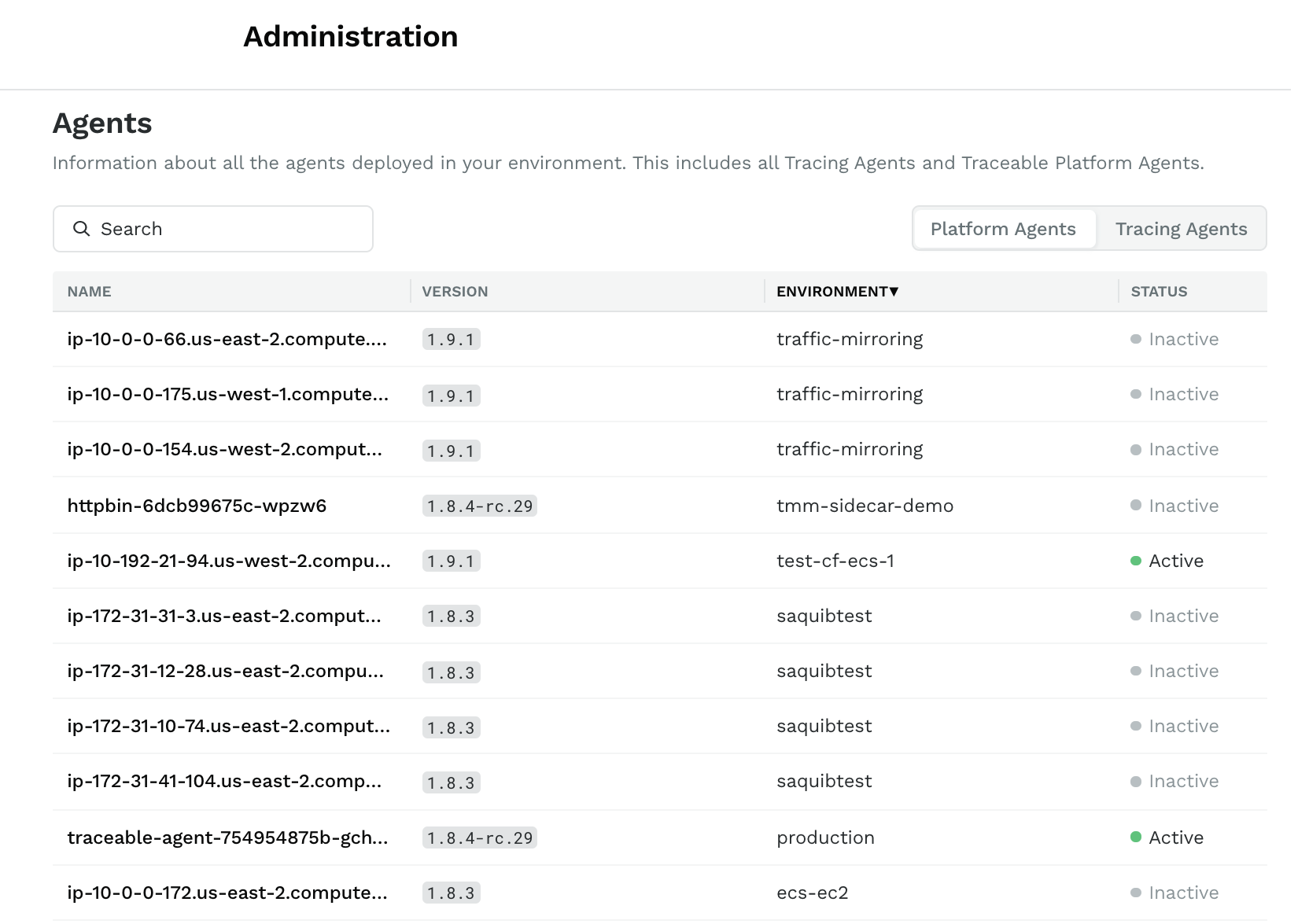The height and width of the screenshot is (924, 1309).
Task: Open the traceable-agent-754954875b row
Action: tap(227, 837)
